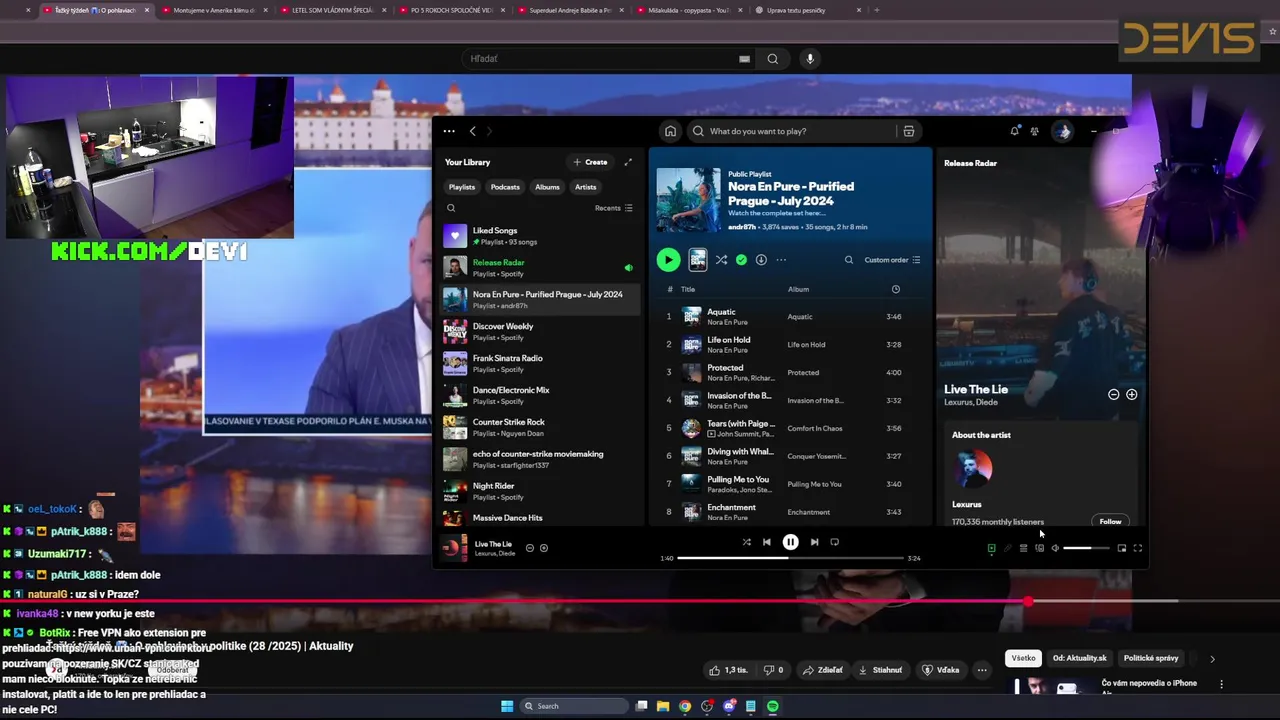The image size is (1280, 720).
Task: Toggle repeat in the bottom player bar
Action: [834, 542]
